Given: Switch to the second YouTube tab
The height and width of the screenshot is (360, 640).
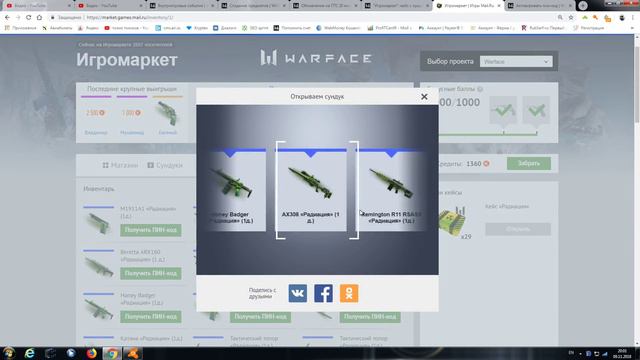Looking at the screenshot, I should [x=109, y=5].
